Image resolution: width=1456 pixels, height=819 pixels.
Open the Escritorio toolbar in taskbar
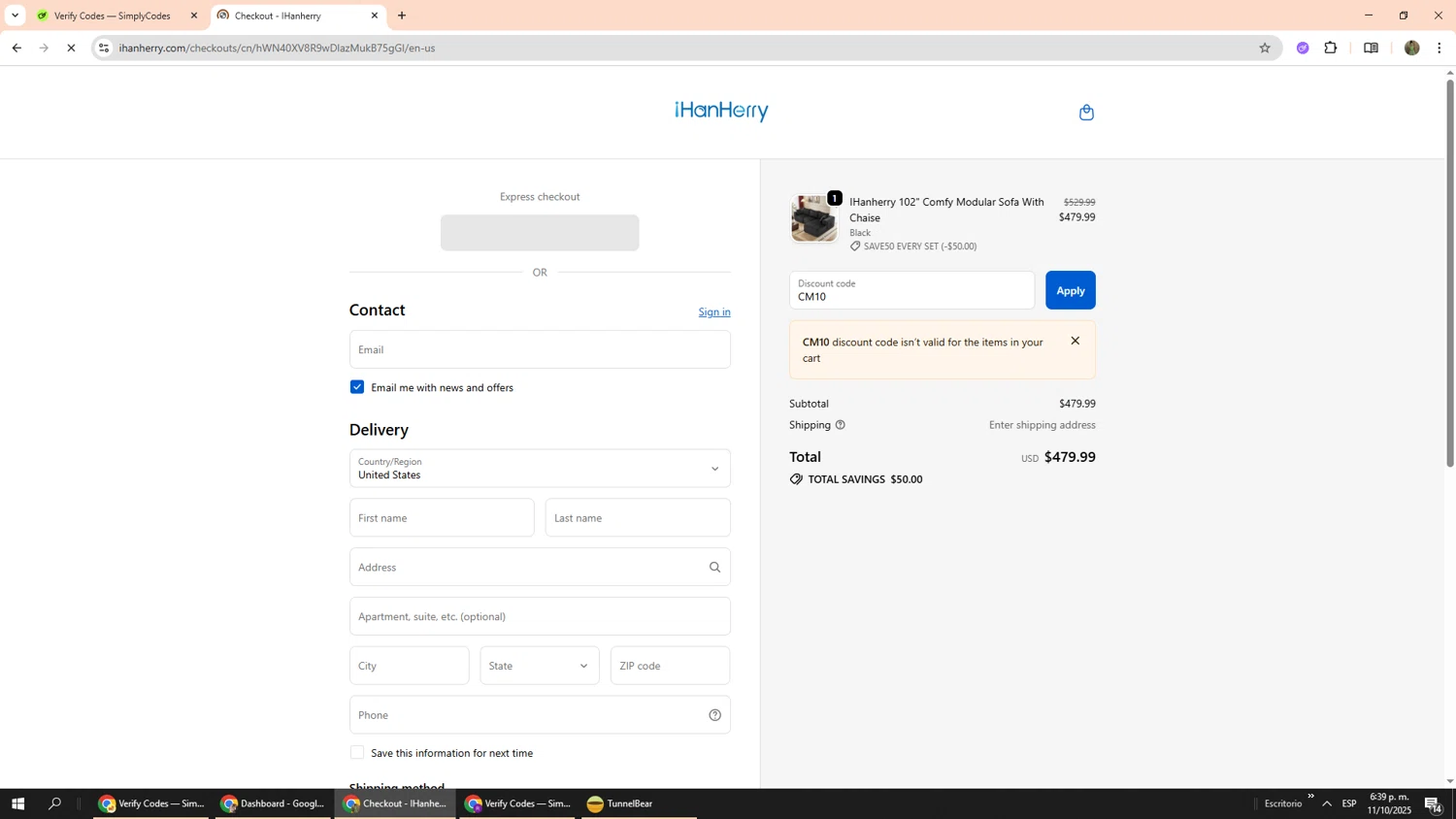1282,803
